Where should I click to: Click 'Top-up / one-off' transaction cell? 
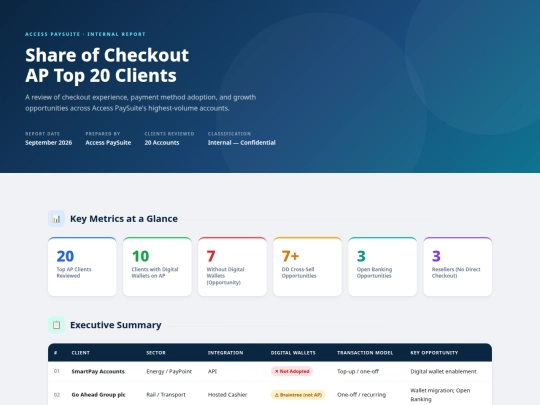(x=358, y=371)
